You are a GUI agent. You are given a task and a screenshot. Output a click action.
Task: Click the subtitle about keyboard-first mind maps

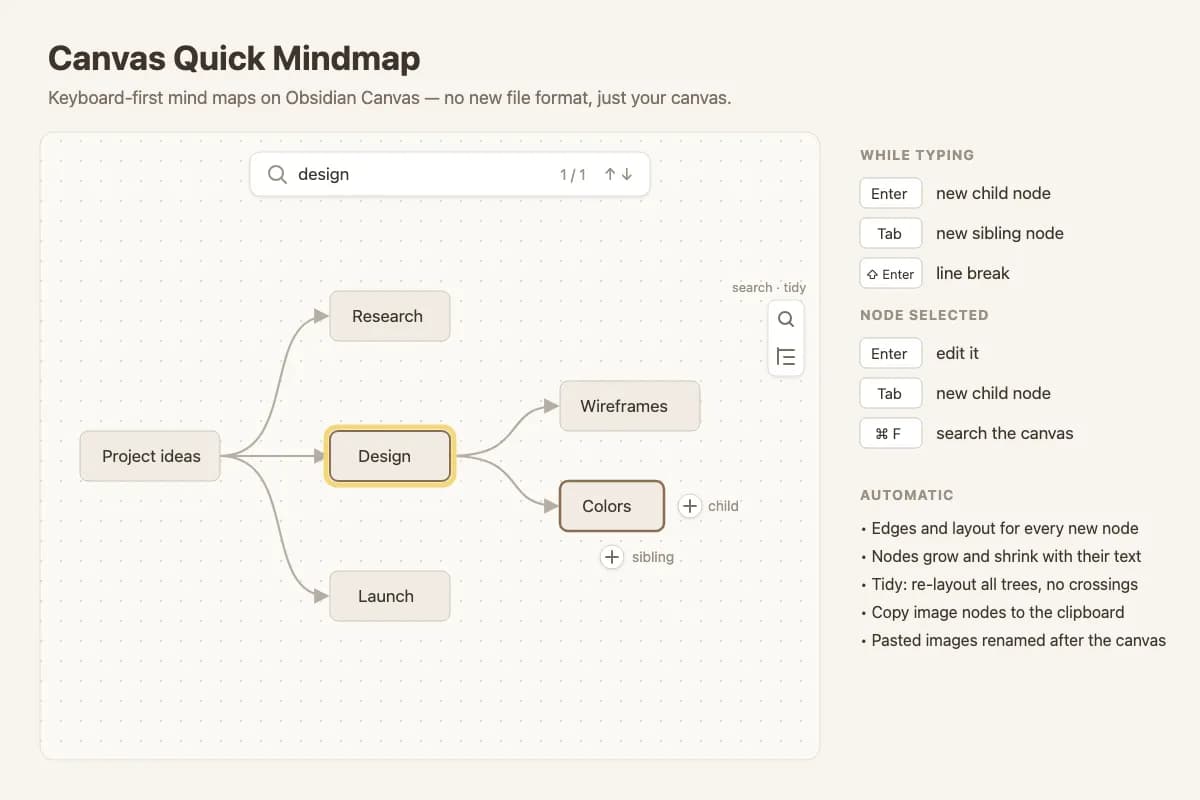[x=389, y=99]
